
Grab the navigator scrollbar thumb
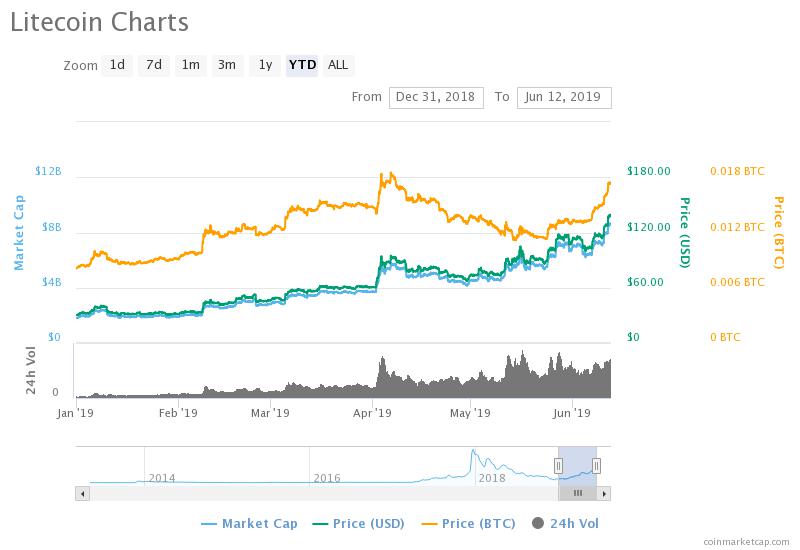578,493
